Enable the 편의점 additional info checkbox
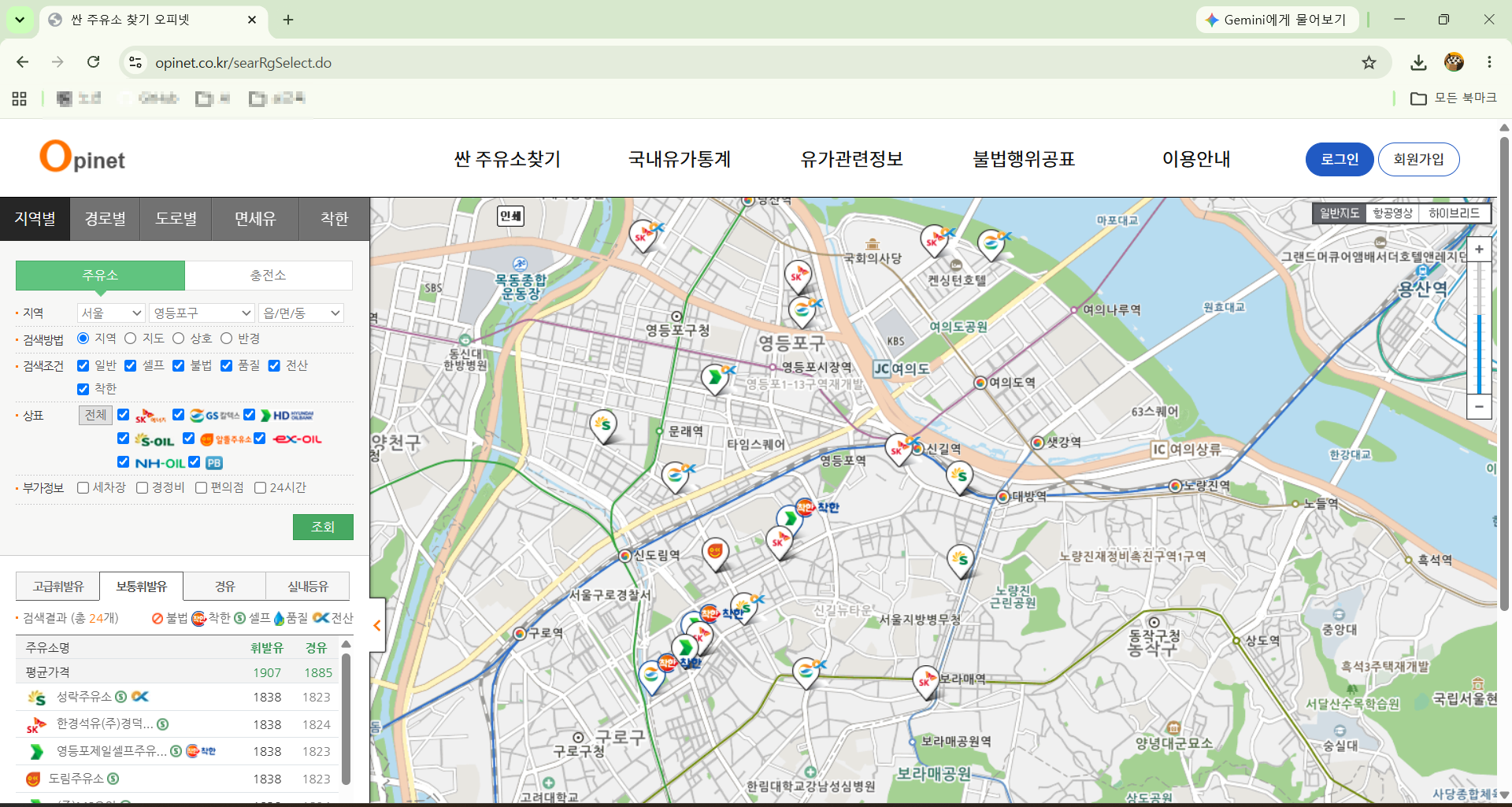 pyautogui.click(x=201, y=488)
